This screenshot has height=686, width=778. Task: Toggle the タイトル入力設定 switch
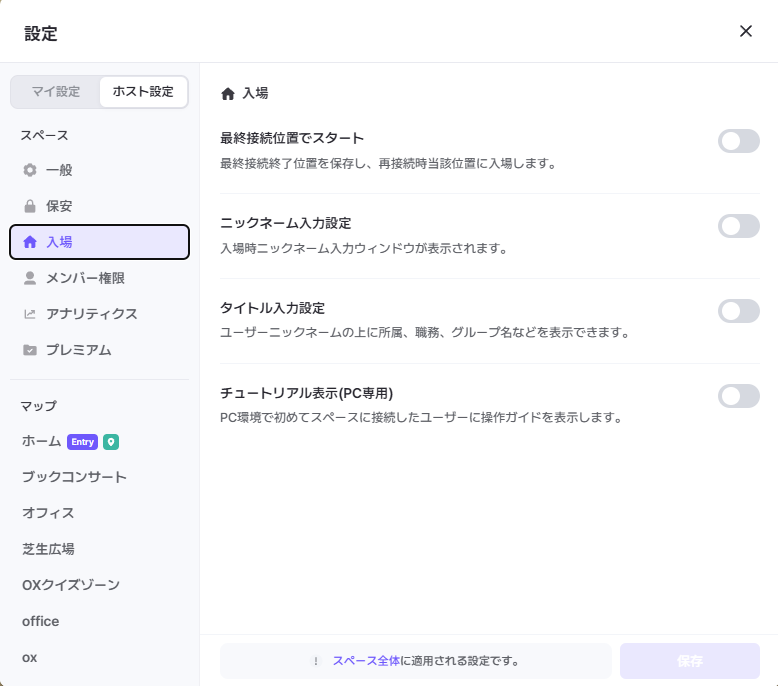coord(738,311)
